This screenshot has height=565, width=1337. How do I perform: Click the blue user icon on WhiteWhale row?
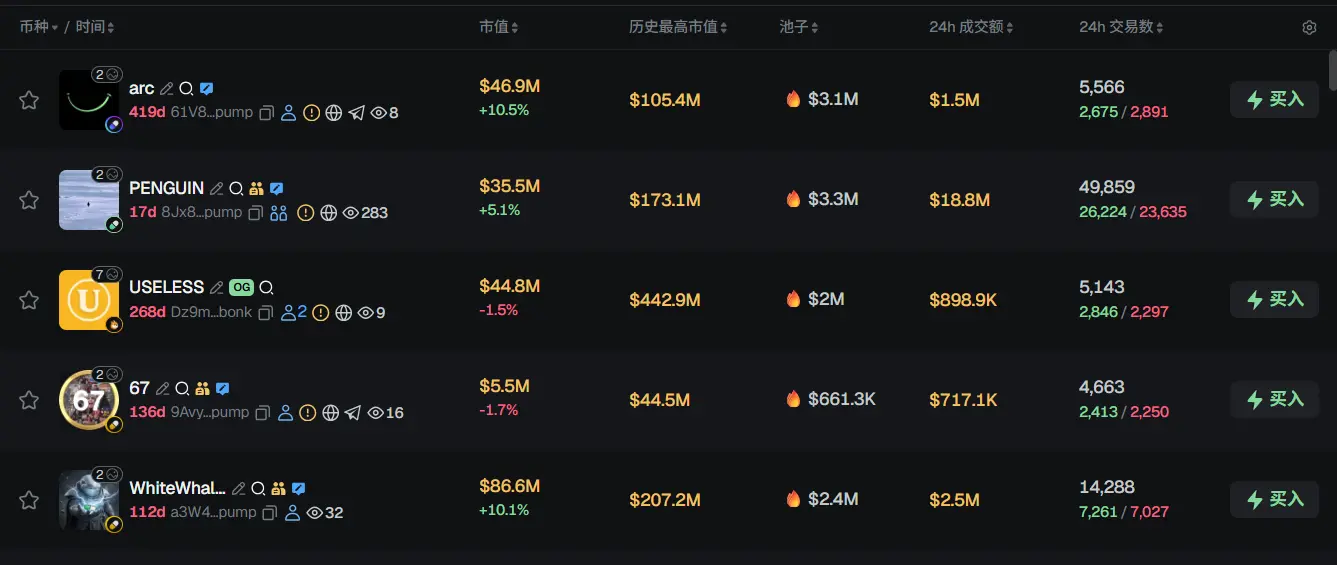pyautogui.click(x=292, y=513)
